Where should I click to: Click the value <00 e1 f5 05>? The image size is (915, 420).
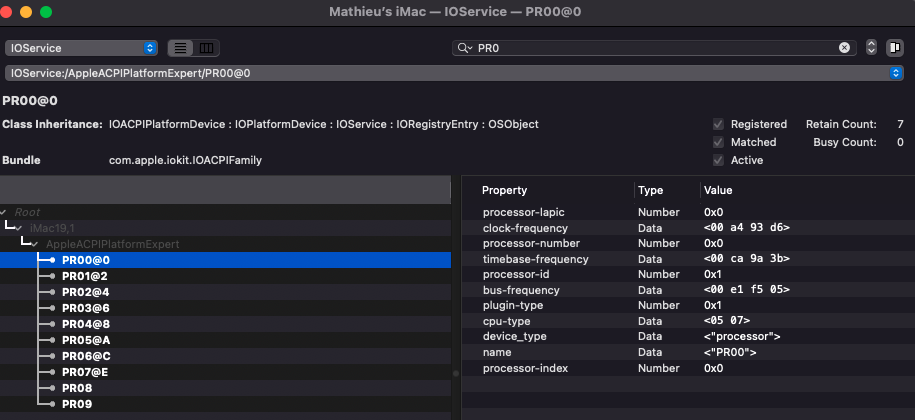[747, 290]
